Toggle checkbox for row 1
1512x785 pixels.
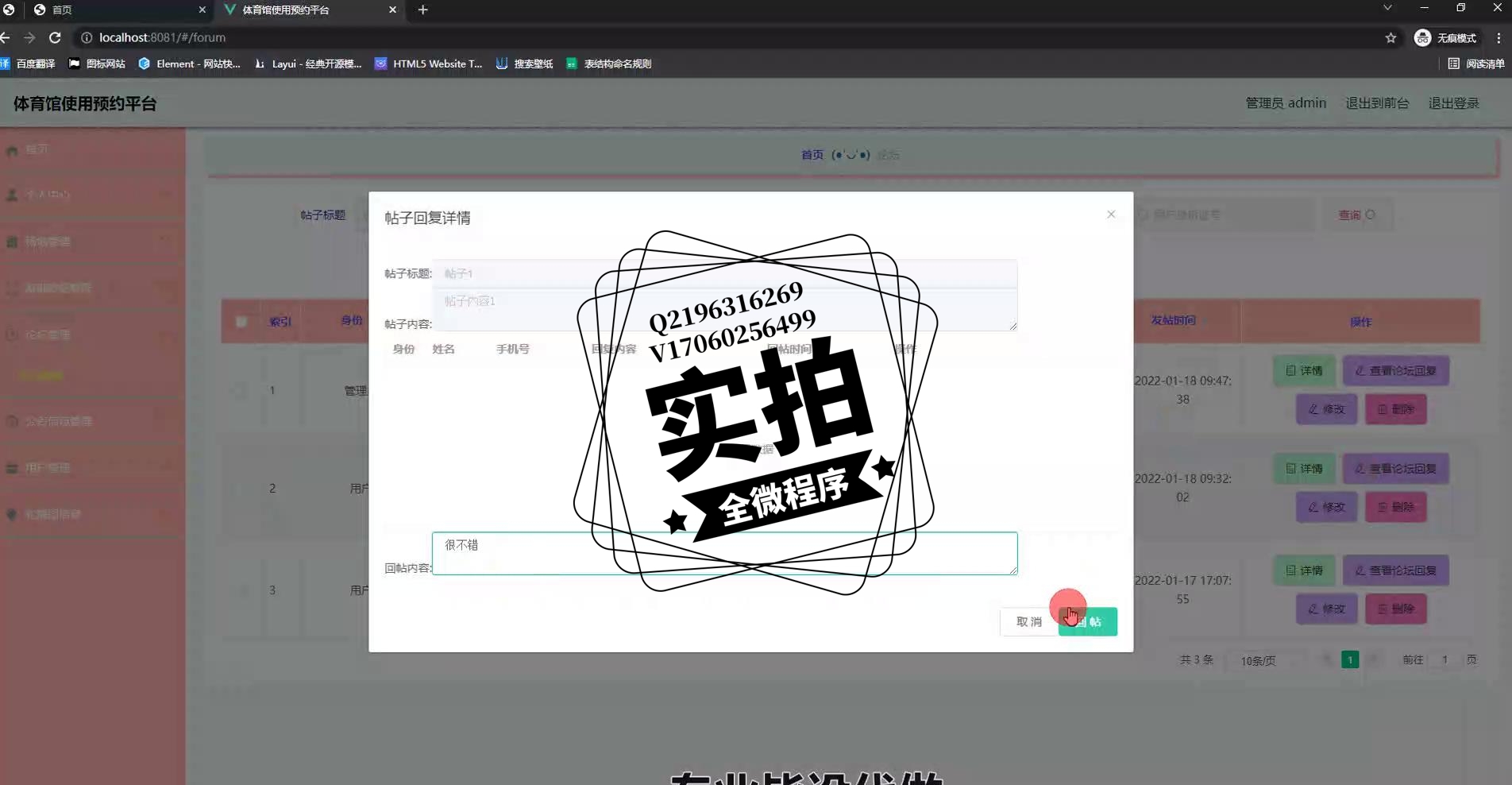coord(241,390)
